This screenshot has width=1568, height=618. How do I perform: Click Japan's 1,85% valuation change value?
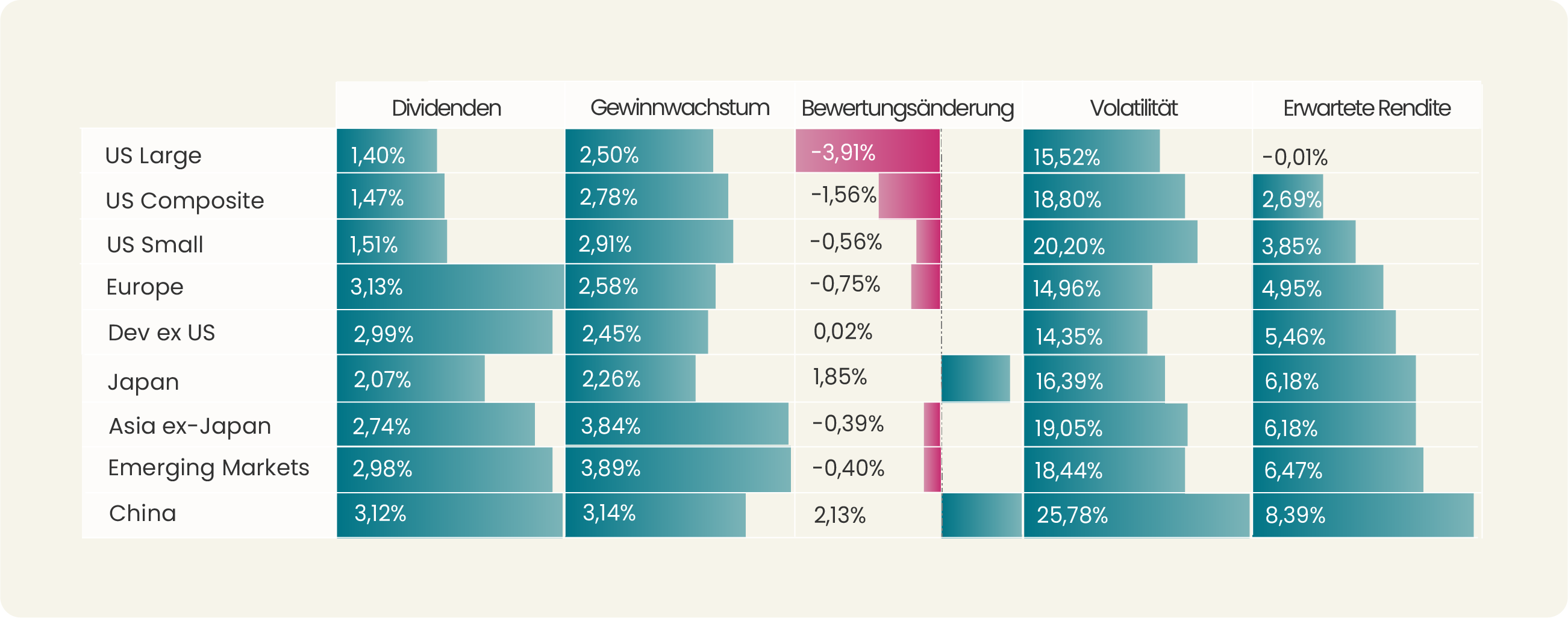(839, 377)
